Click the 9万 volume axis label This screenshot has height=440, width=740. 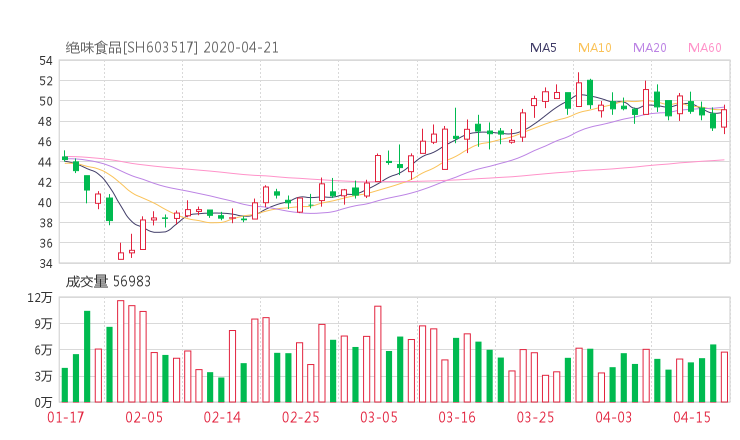point(43,324)
